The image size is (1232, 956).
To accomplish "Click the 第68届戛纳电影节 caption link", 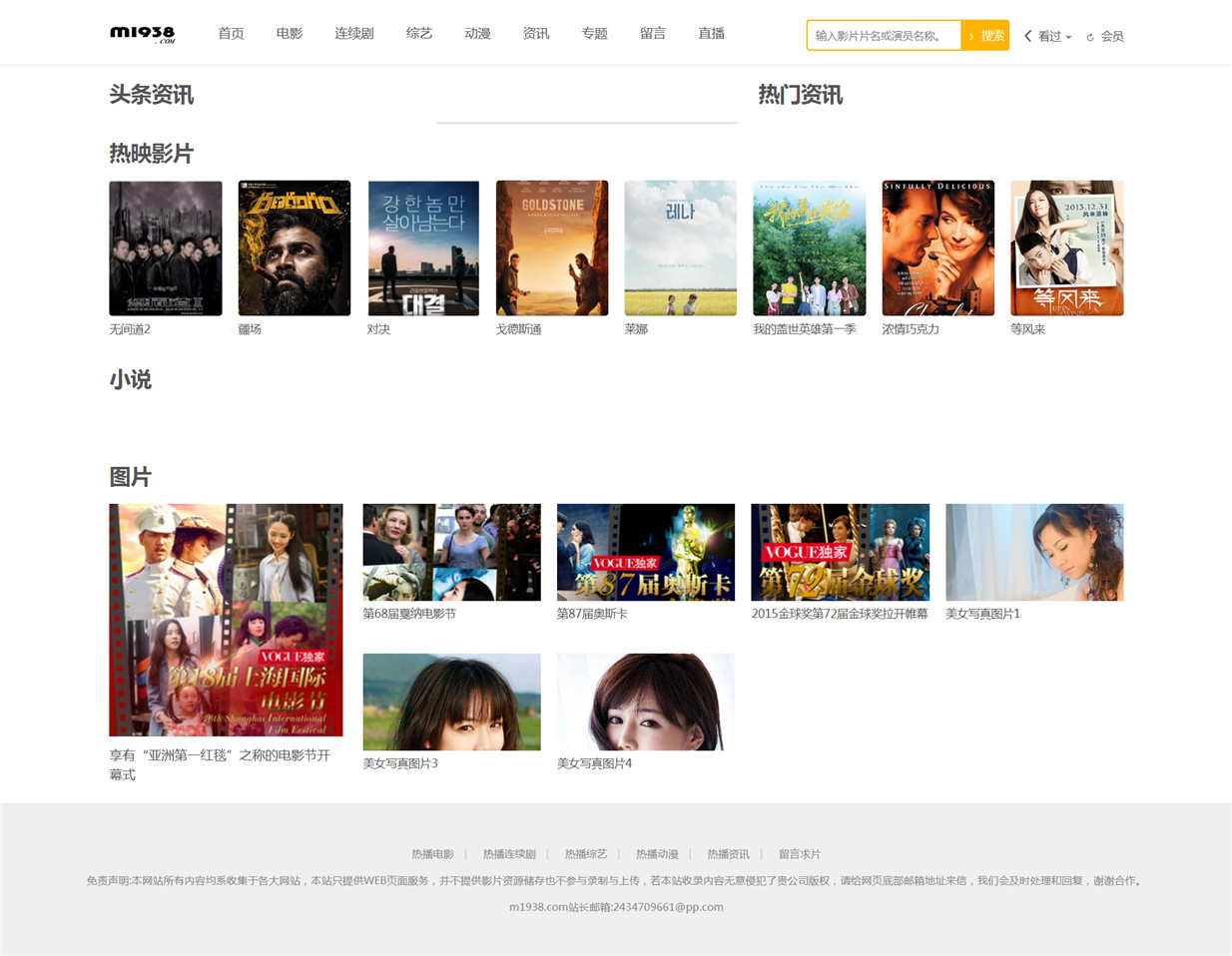I will coord(409,614).
